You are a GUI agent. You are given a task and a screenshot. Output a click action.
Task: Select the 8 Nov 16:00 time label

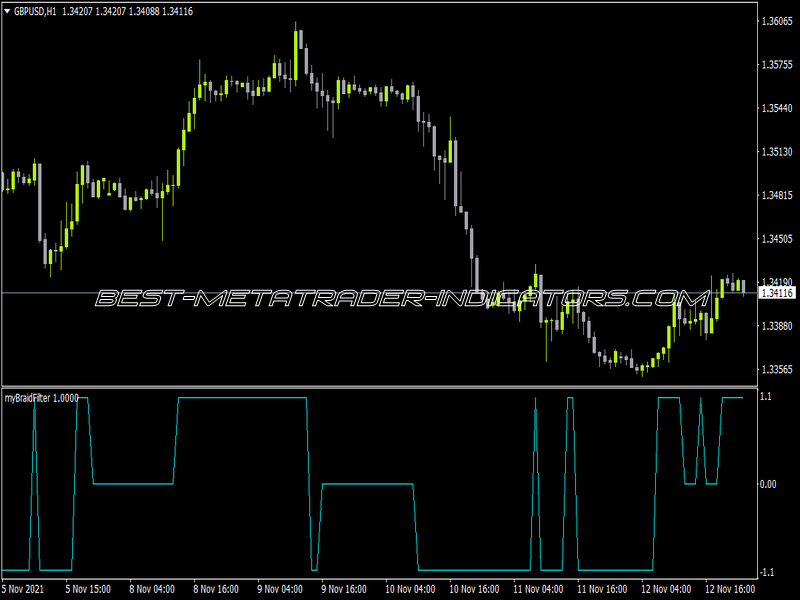tap(216, 589)
